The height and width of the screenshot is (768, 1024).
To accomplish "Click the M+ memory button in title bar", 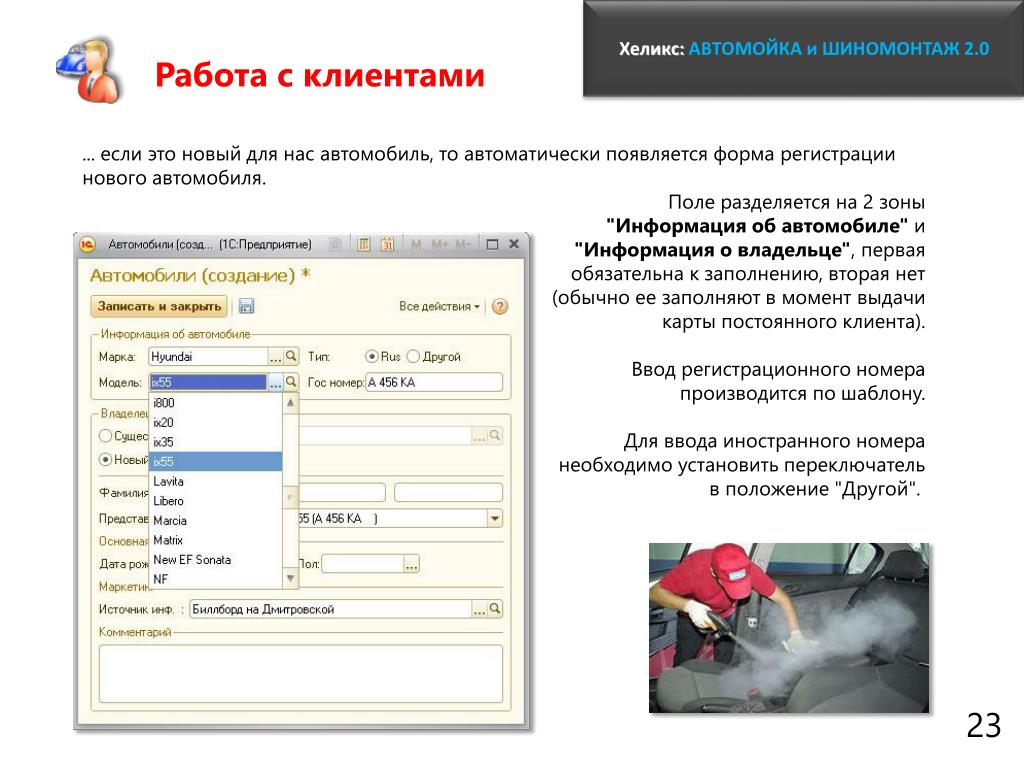I will (x=440, y=244).
